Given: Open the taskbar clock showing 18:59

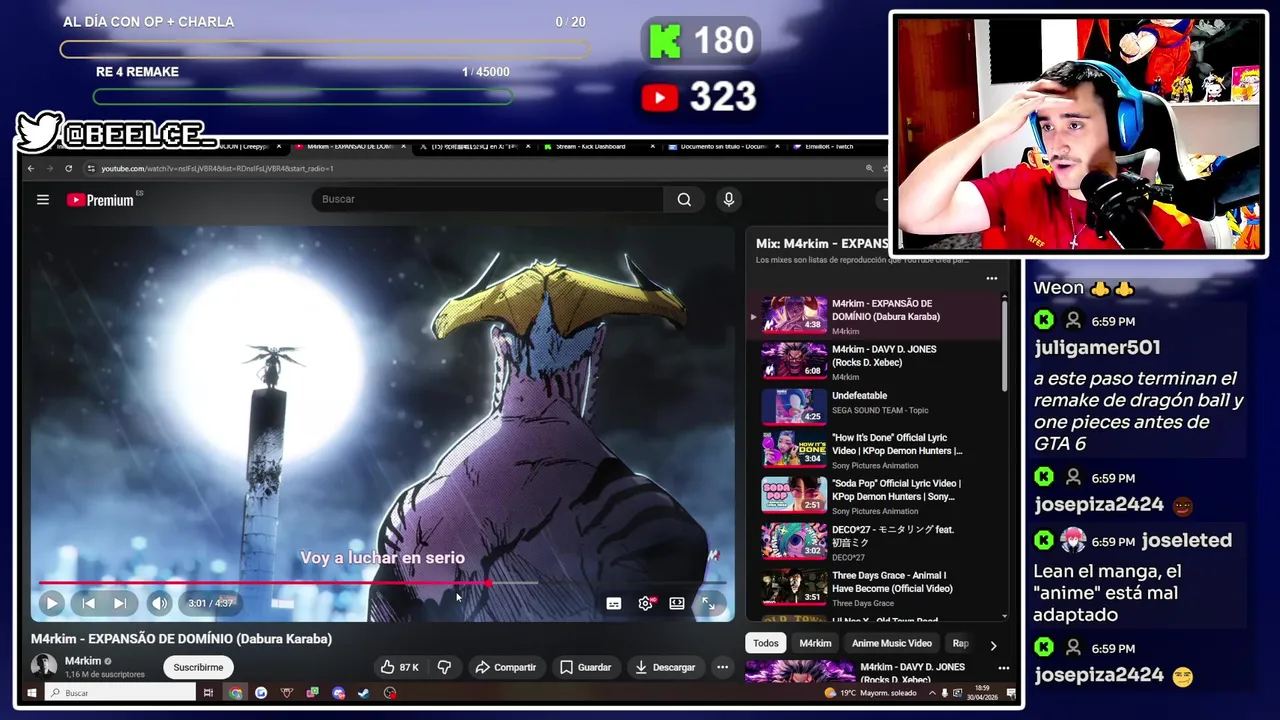Looking at the screenshot, I should pos(983,693).
